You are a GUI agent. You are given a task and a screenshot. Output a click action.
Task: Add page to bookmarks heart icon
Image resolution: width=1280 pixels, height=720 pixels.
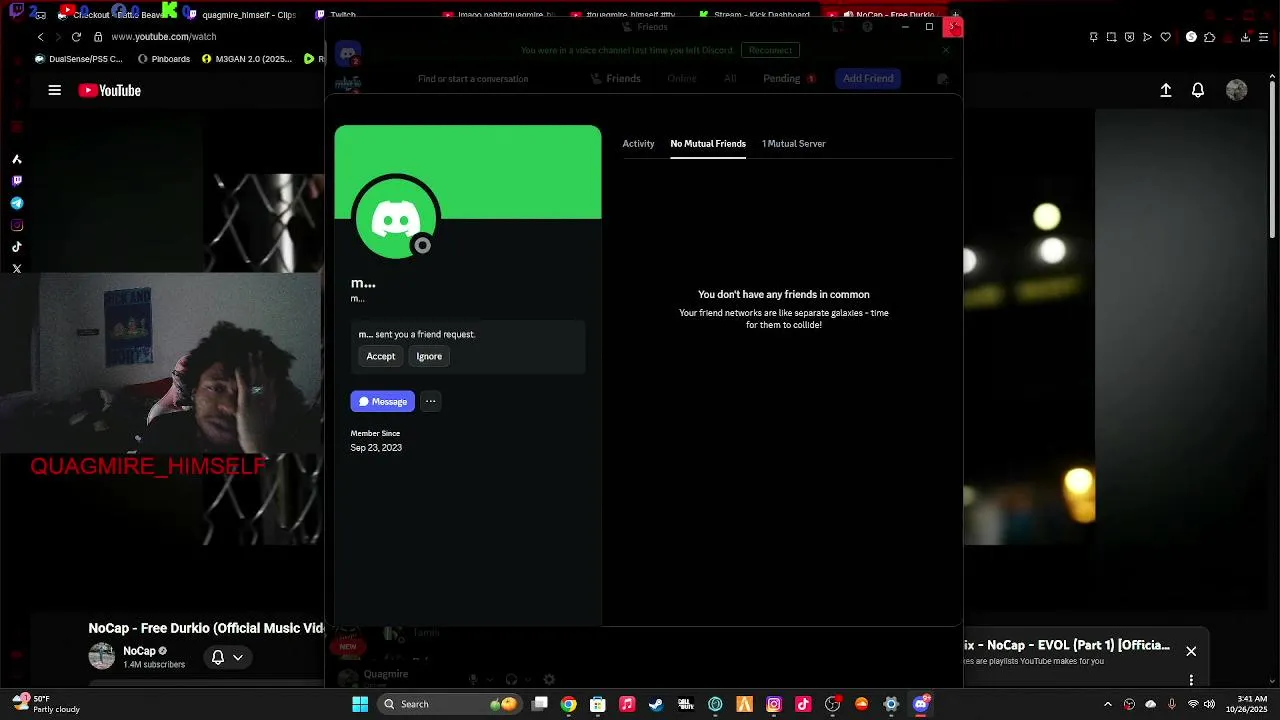(x=1166, y=37)
